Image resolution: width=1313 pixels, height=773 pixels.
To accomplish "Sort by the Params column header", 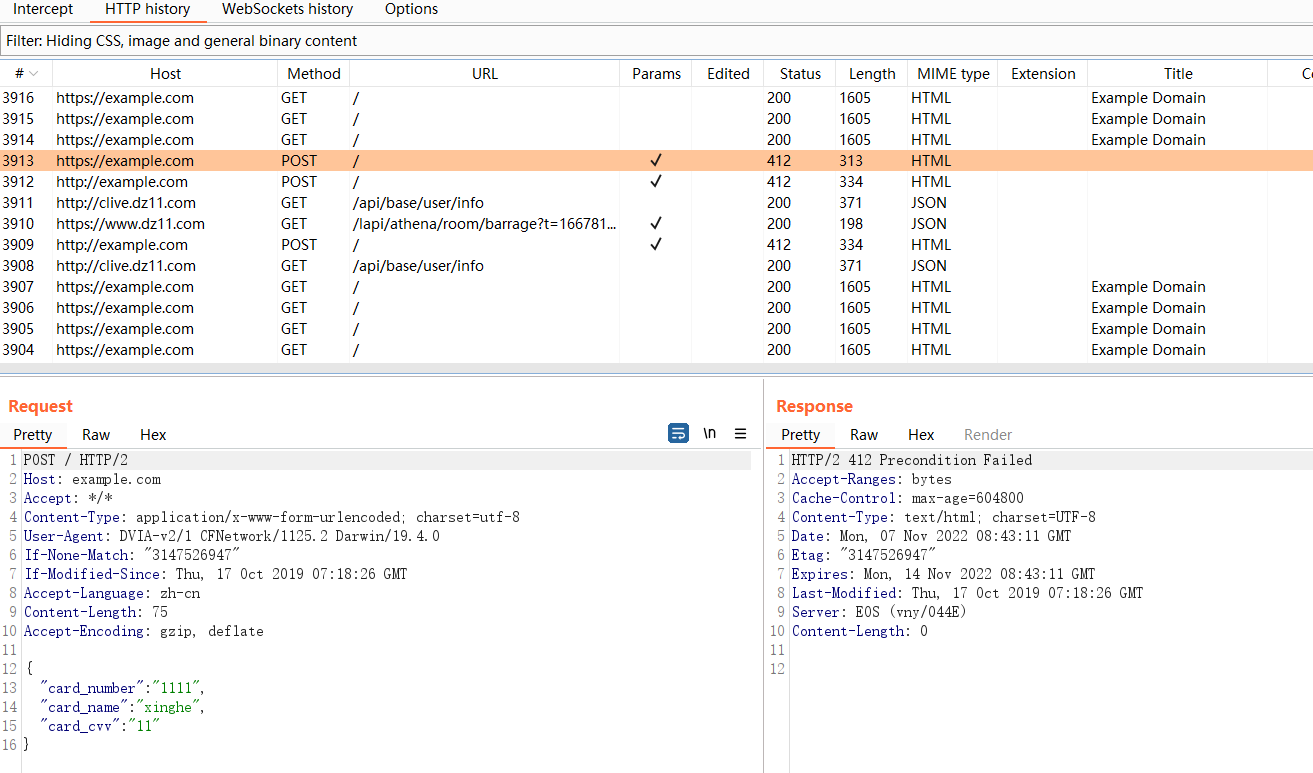I will [656, 74].
